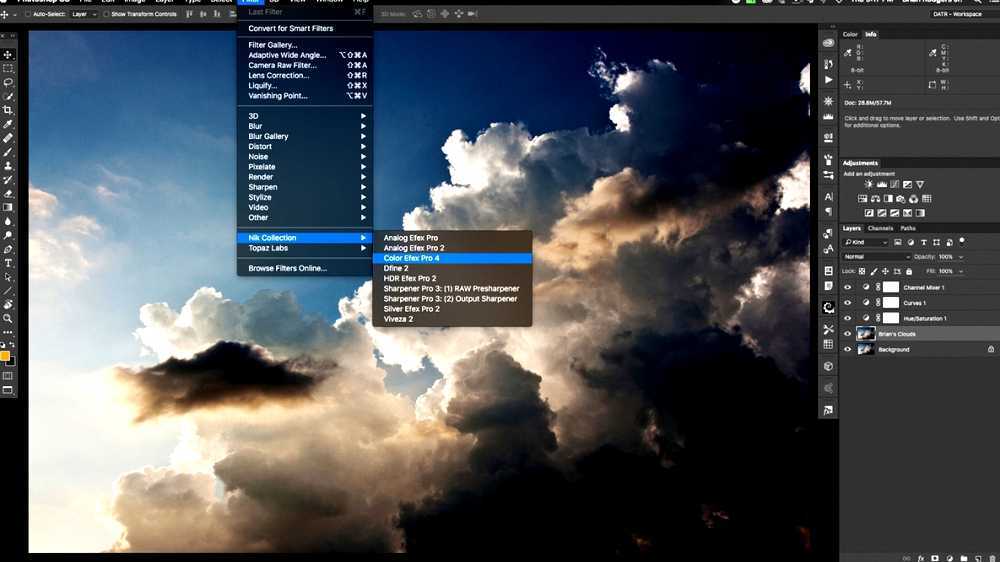This screenshot has width=1000, height=562.
Task: Select the Clone Stamp tool
Action: point(8,166)
